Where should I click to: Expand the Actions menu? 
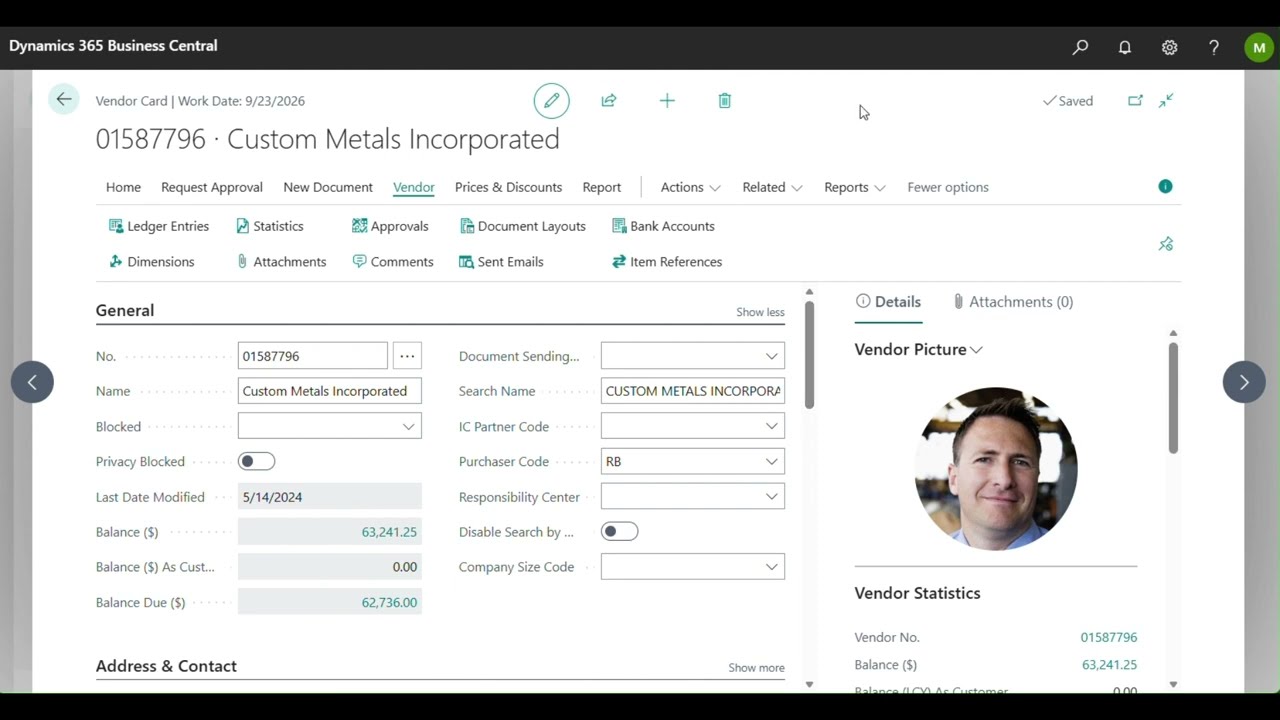690,187
